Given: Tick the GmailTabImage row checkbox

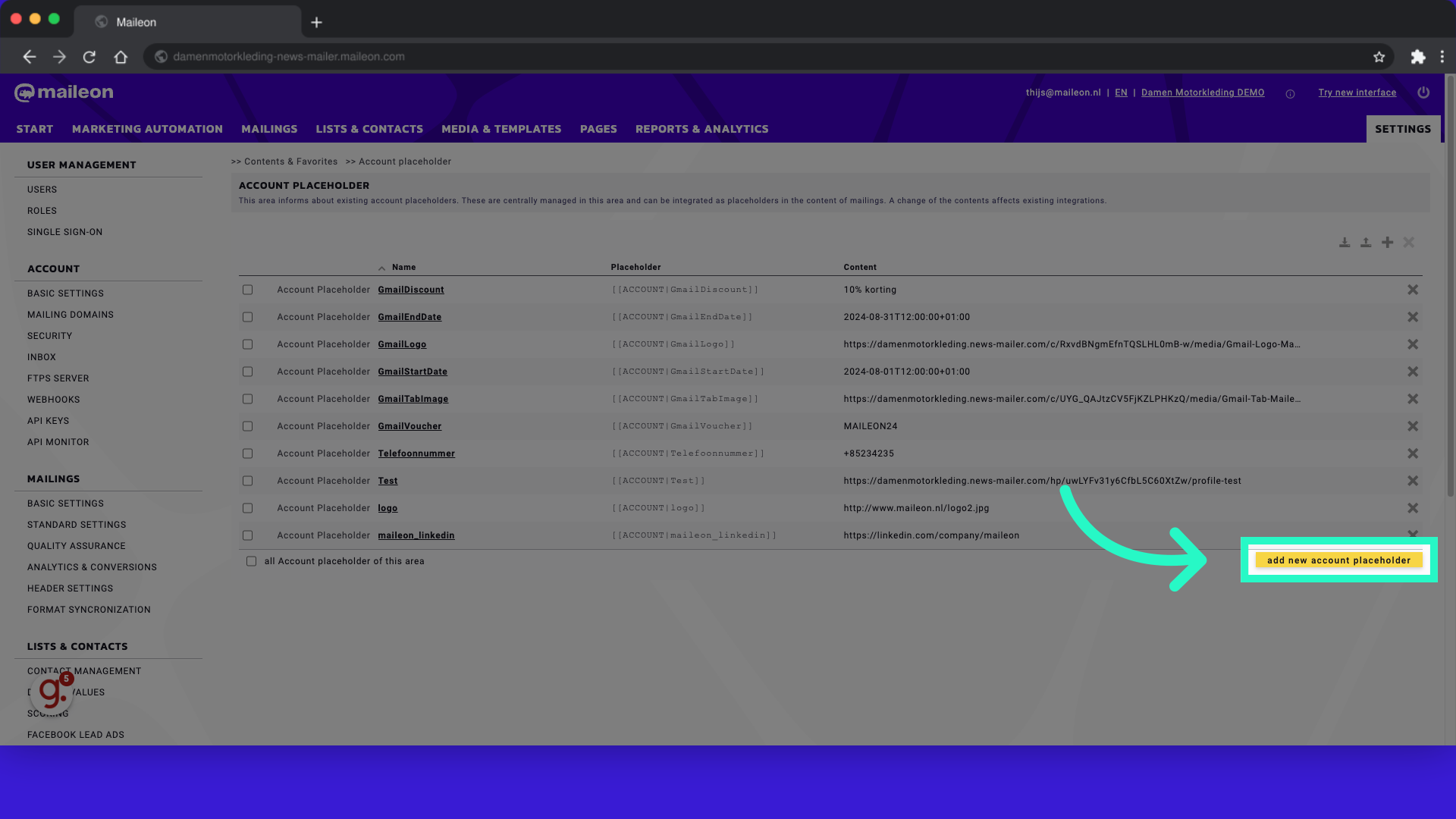Looking at the screenshot, I should [247, 399].
